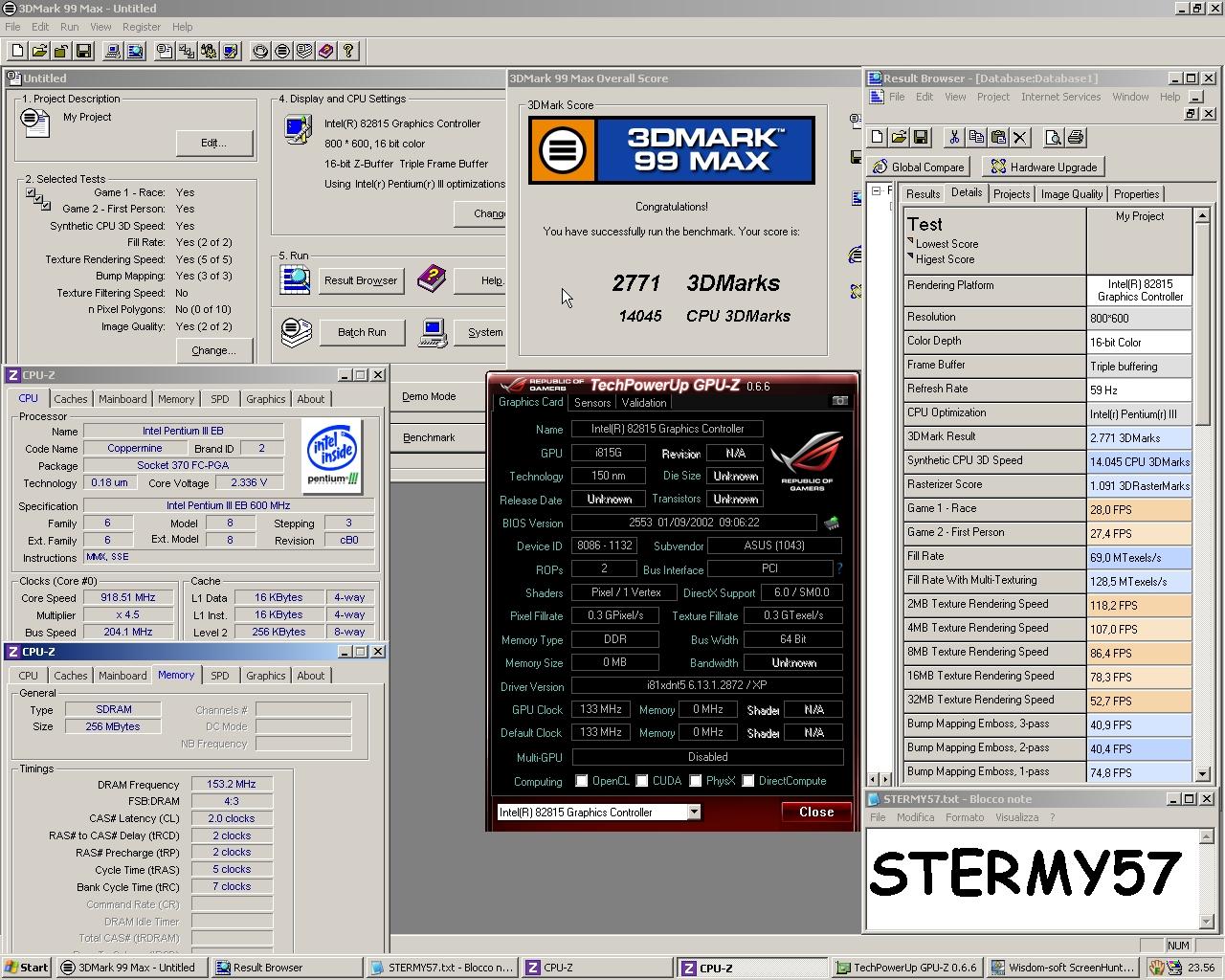Click magnifier Result Browser icon in 3DMark toolbar
The height and width of the screenshot is (980, 1225).
135,51
